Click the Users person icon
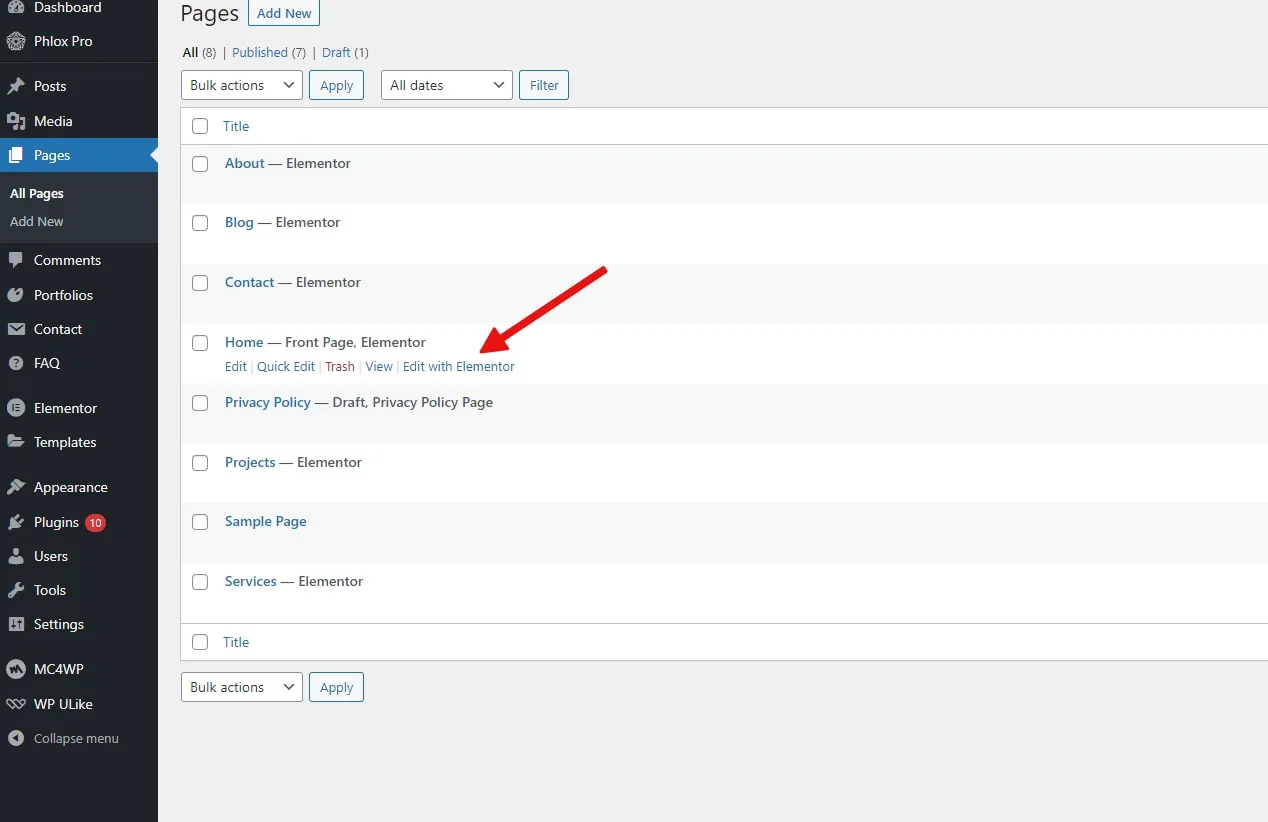This screenshot has width=1268, height=822. tap(16, 556)
